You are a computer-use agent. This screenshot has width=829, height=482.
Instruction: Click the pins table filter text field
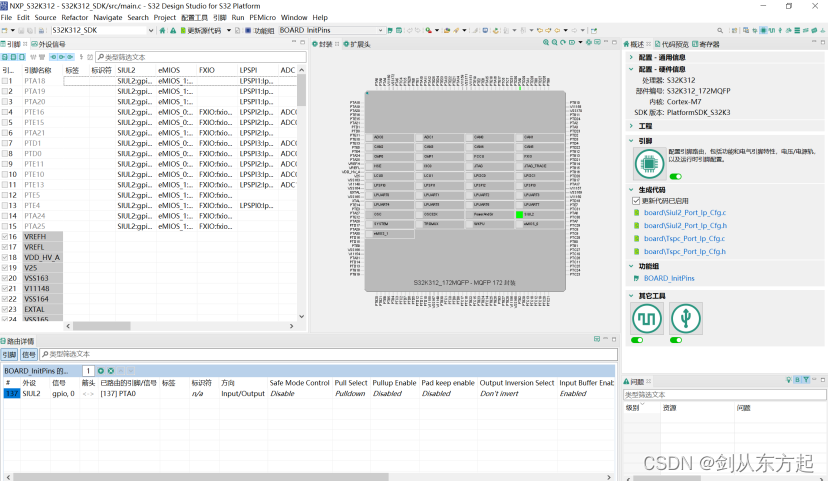[x=200, y=57]
